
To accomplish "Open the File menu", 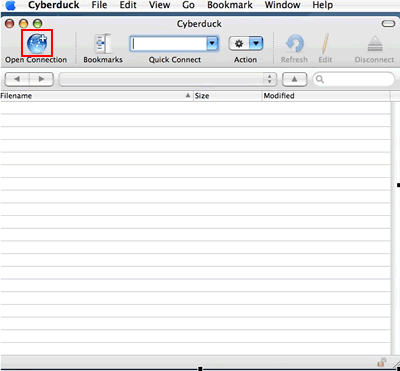I will coord(99,5).
